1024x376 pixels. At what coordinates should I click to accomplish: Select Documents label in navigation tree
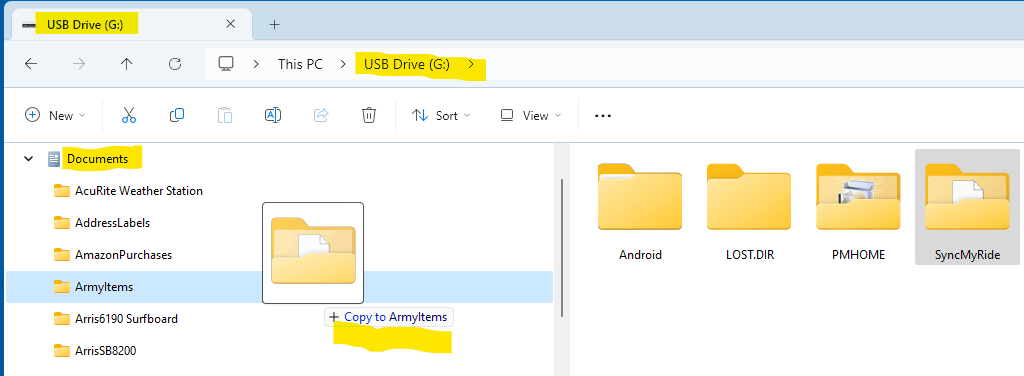97,159
